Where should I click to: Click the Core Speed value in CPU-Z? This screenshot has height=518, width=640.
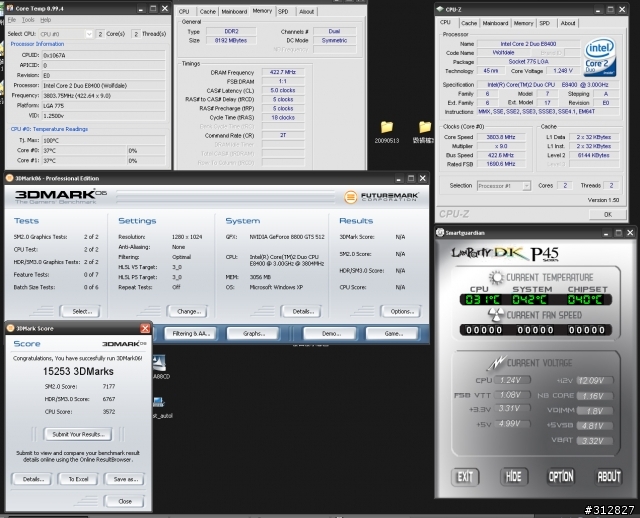[500, 137]
